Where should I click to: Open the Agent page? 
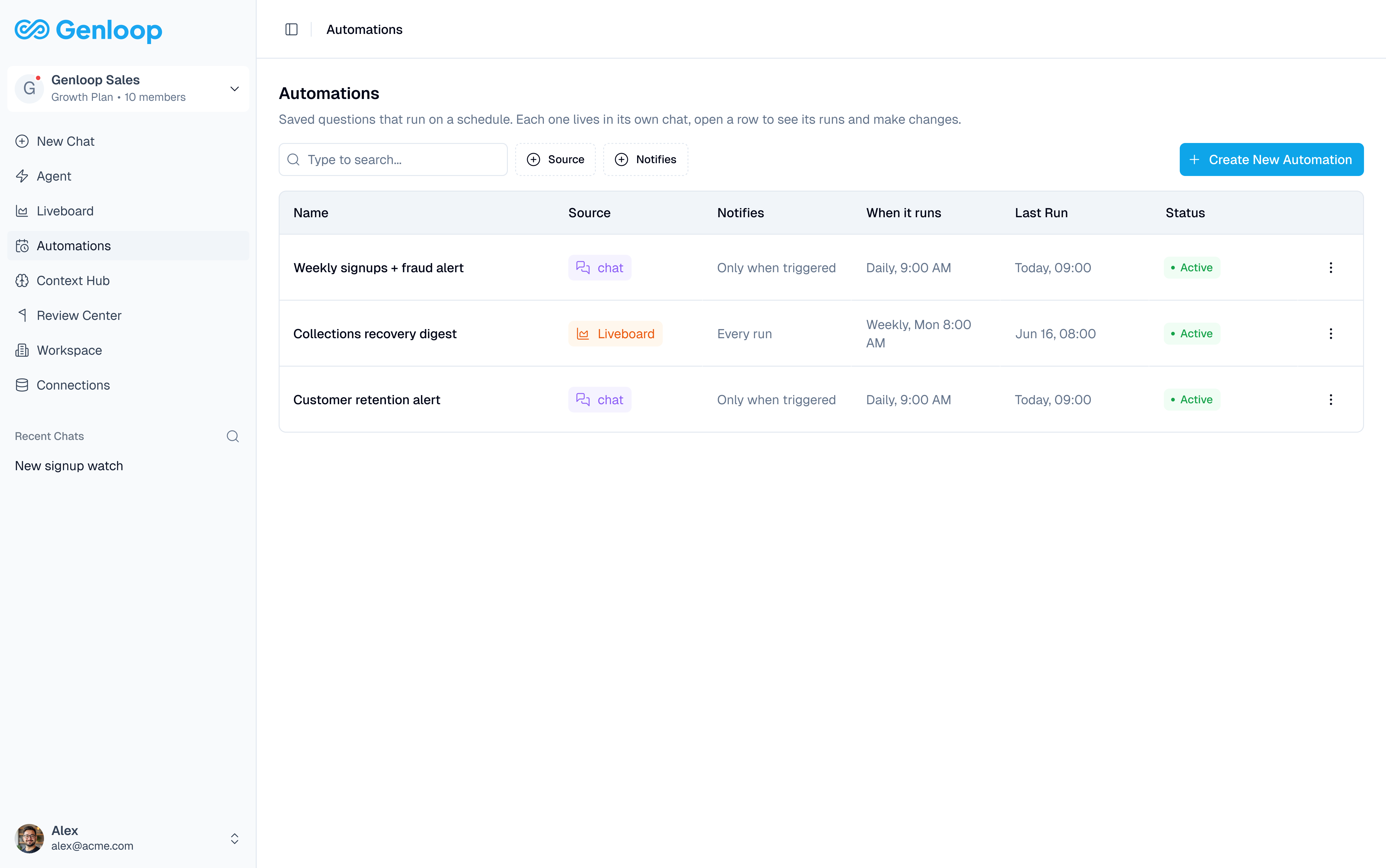click(128, 176)
